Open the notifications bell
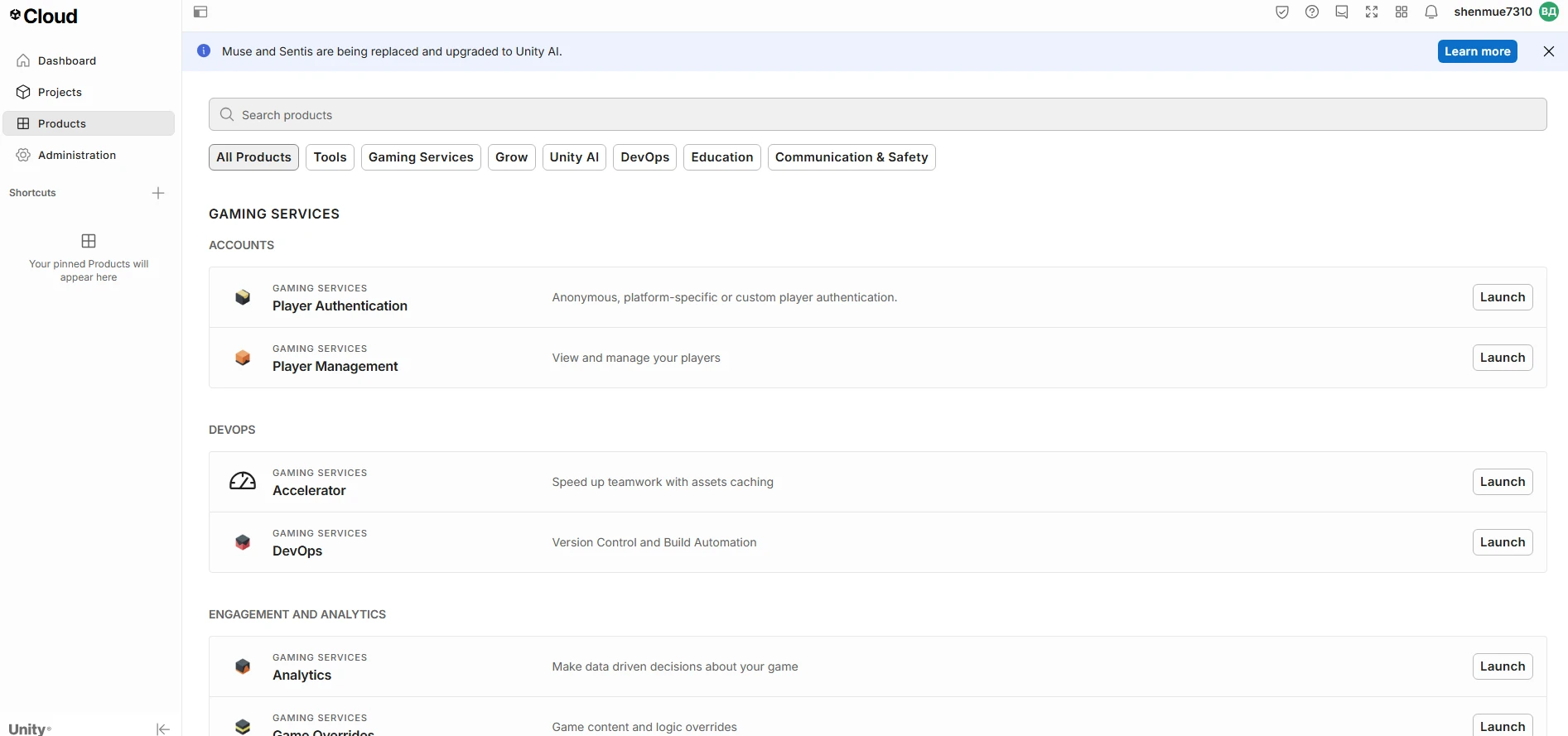 [1431, 12]
